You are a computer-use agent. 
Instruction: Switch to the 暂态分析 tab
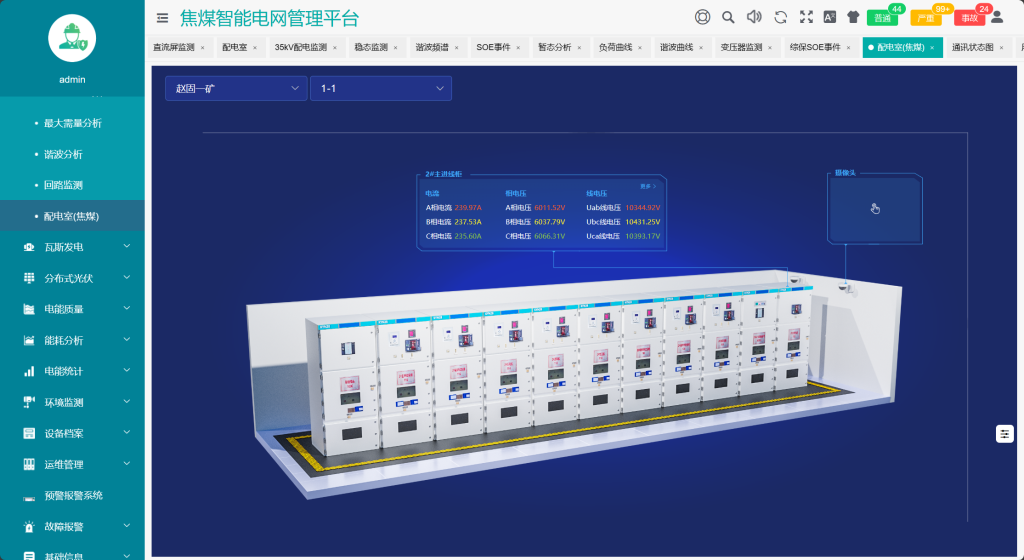[560, 48]
